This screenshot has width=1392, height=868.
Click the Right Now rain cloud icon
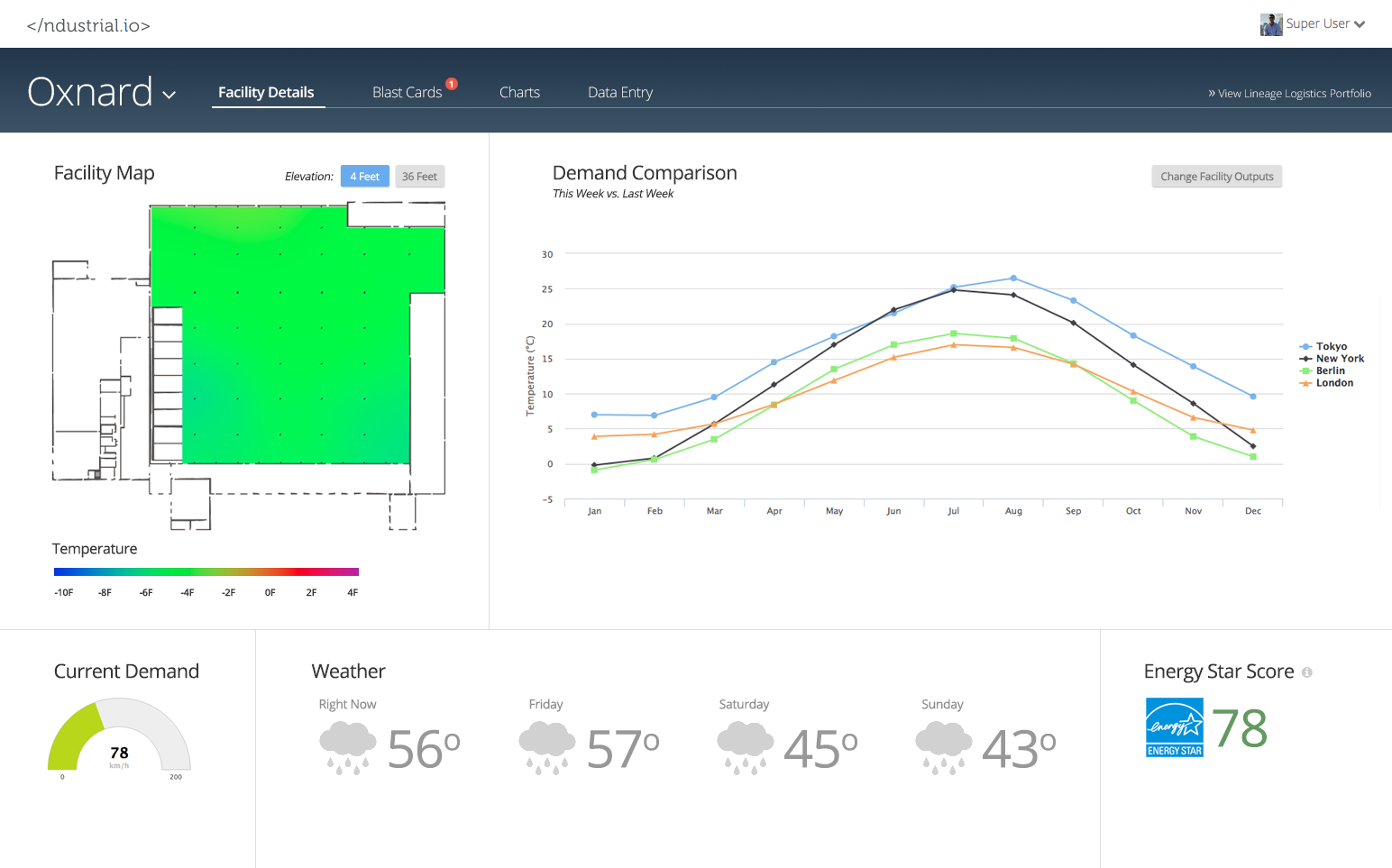[x=347, y=749]
